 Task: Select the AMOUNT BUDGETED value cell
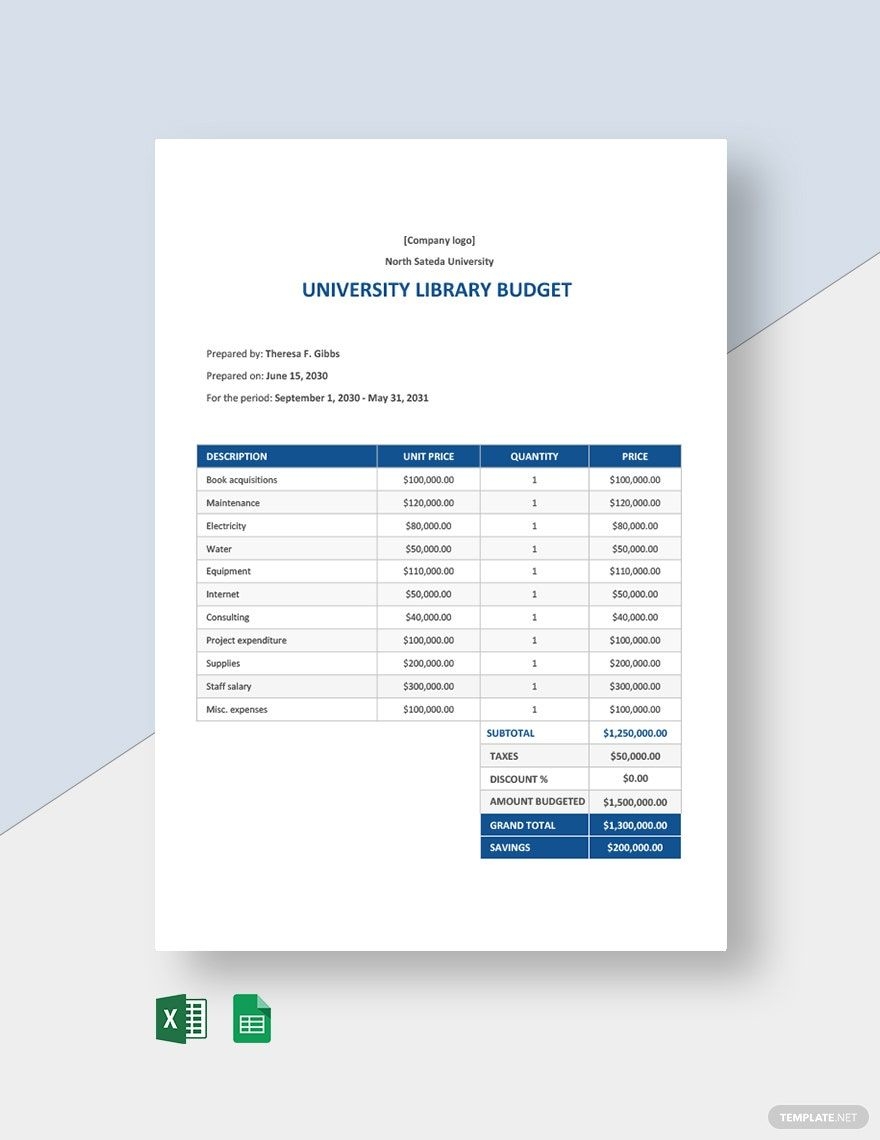coord(635,802)
